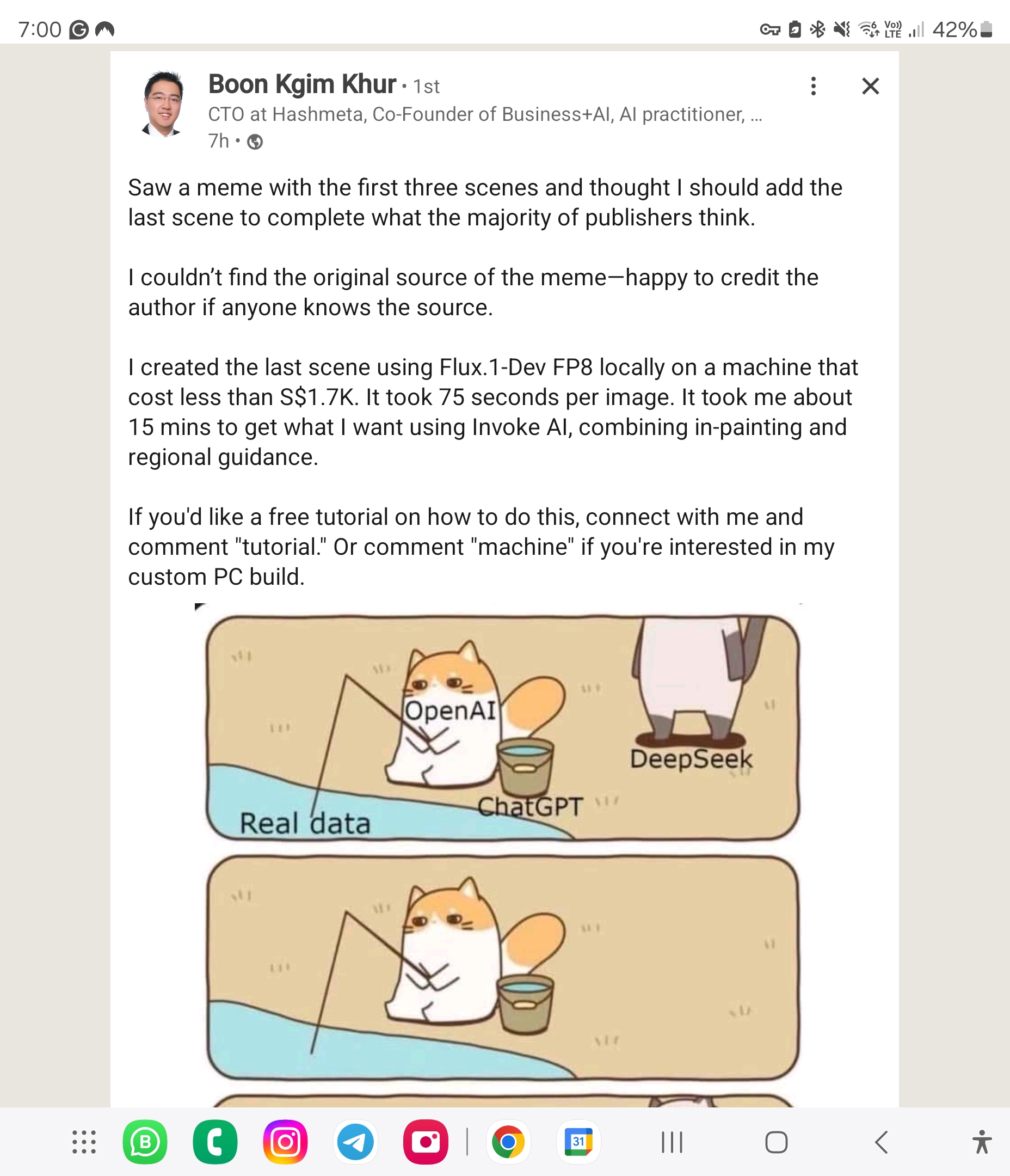
Task: Tap the public globe visibility icon
Action: 255,142
